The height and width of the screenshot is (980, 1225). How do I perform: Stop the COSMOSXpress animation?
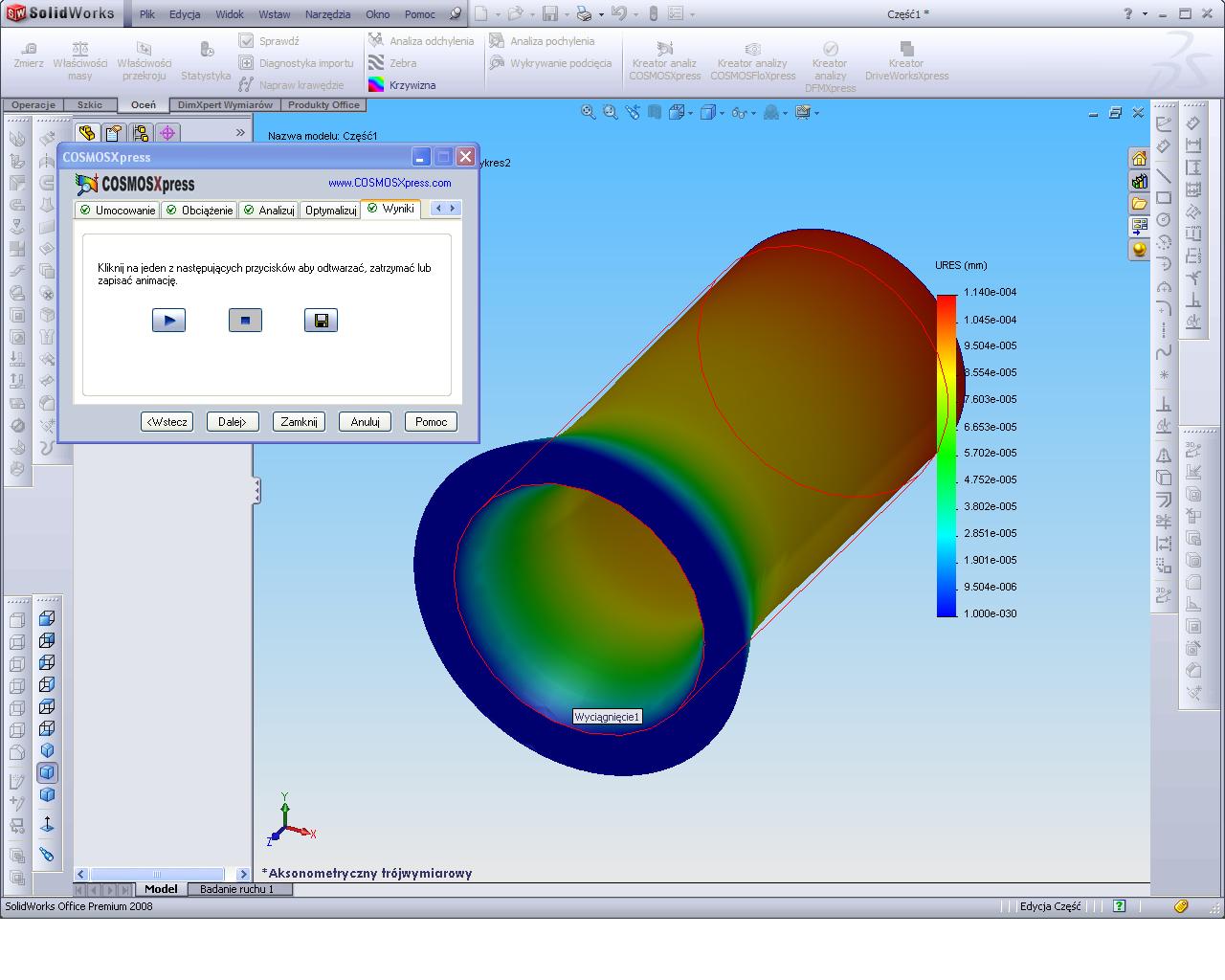[x=245, y=321]
